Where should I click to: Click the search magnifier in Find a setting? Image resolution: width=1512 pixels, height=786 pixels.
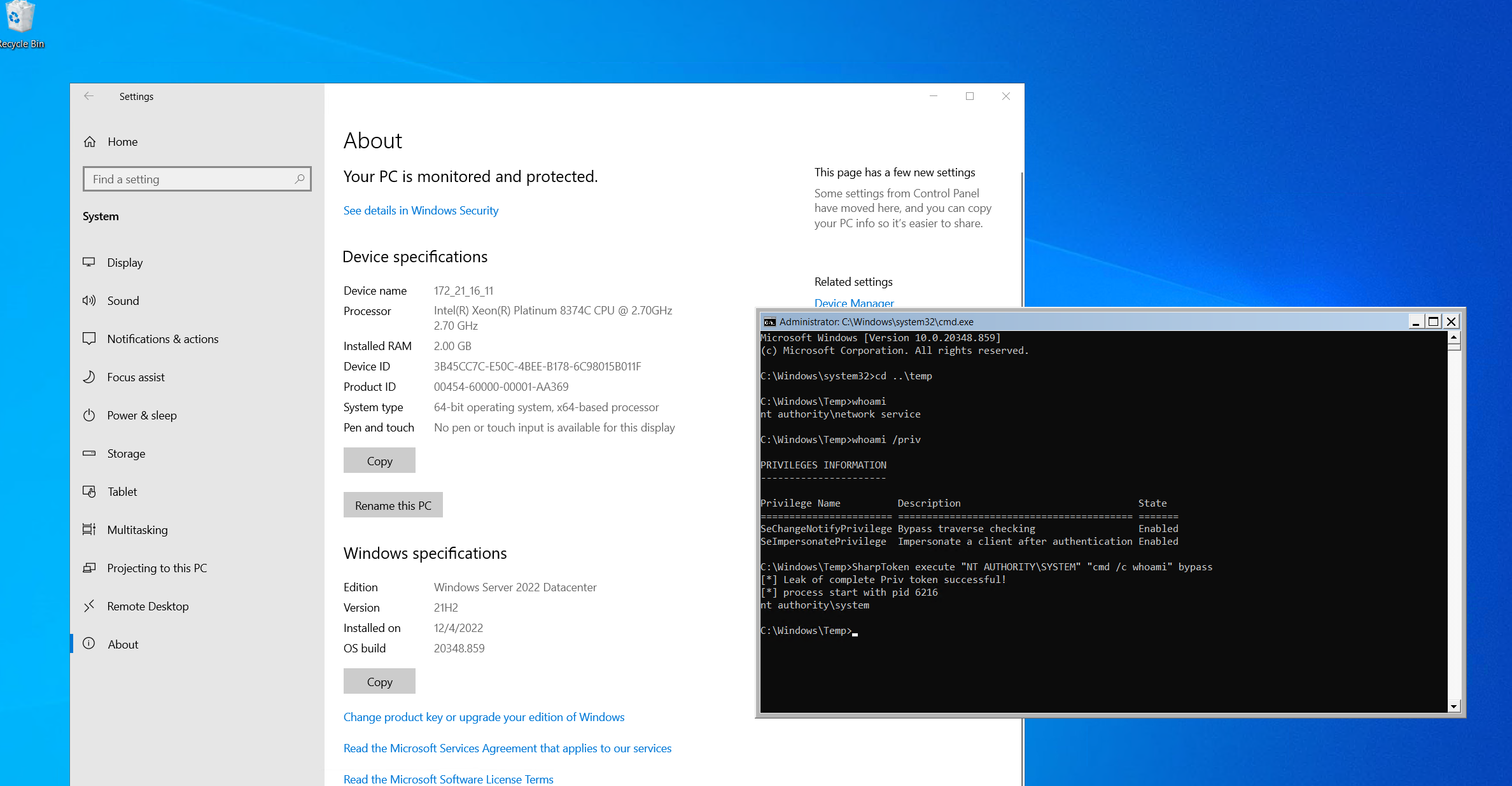click(x=299, y=179)
